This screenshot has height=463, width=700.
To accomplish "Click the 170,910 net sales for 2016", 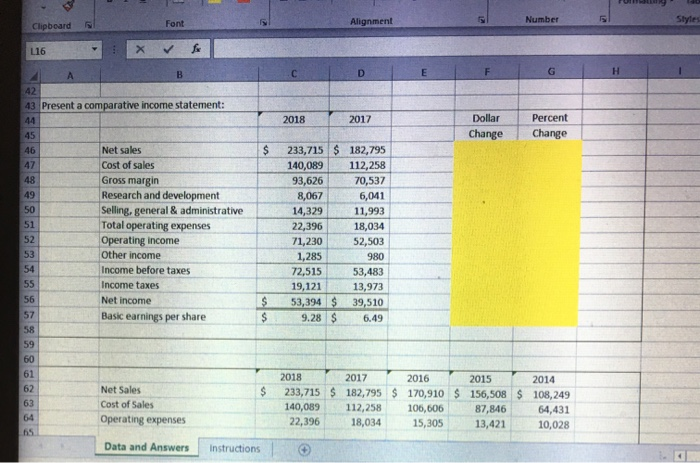I will point(425,393).
